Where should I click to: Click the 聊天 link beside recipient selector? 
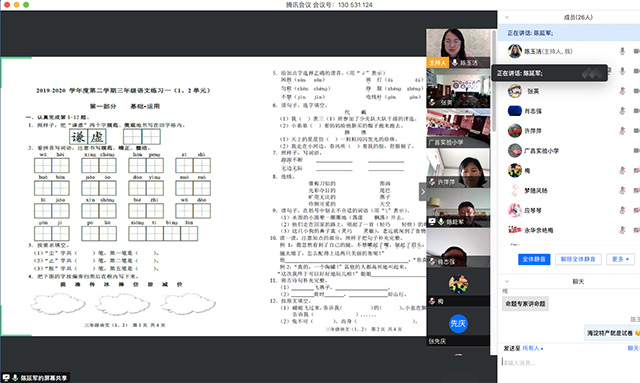tap(633, 348)
